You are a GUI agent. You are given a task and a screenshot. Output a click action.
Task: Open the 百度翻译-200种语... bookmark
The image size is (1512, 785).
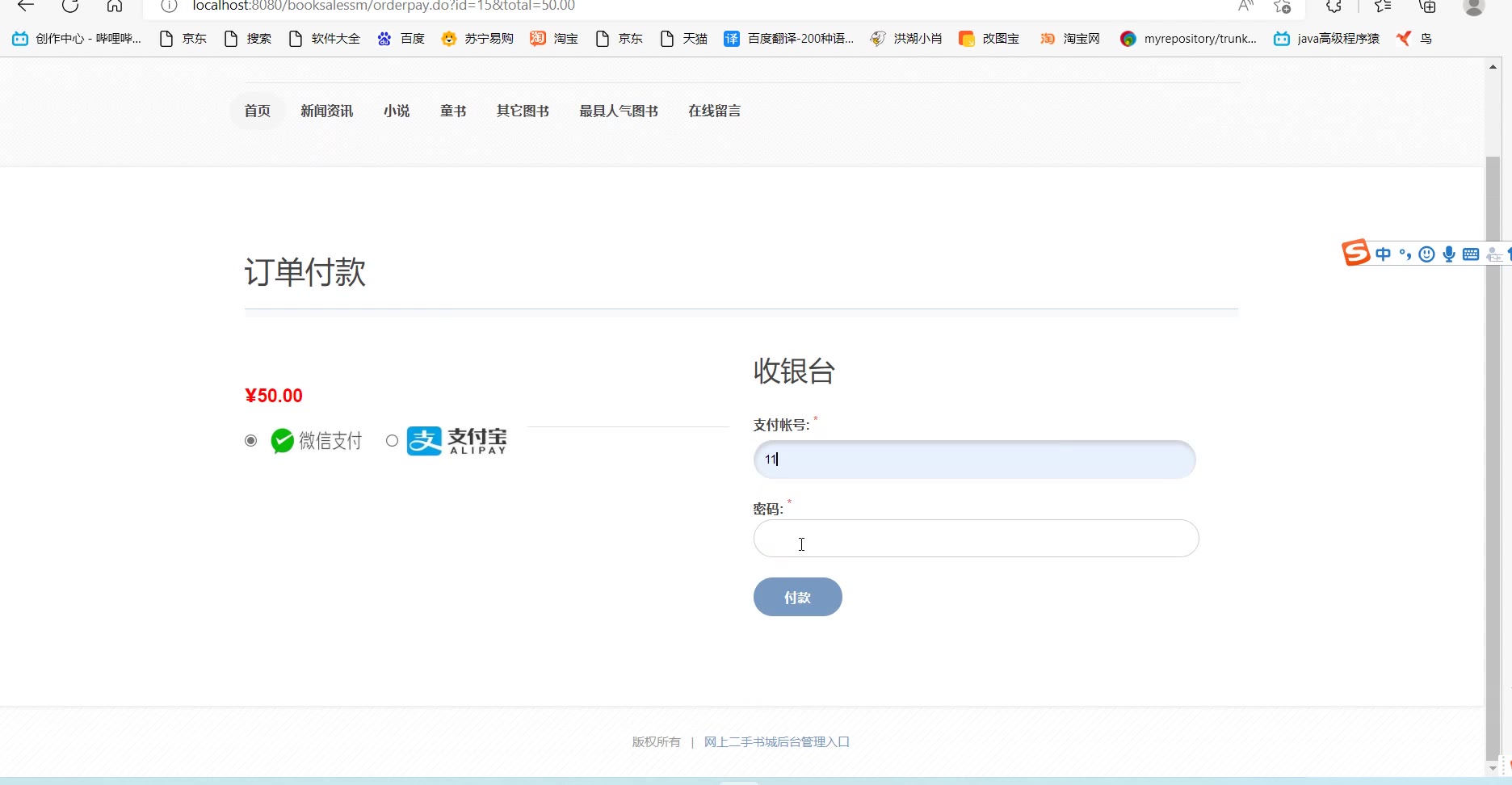point(788,39)
